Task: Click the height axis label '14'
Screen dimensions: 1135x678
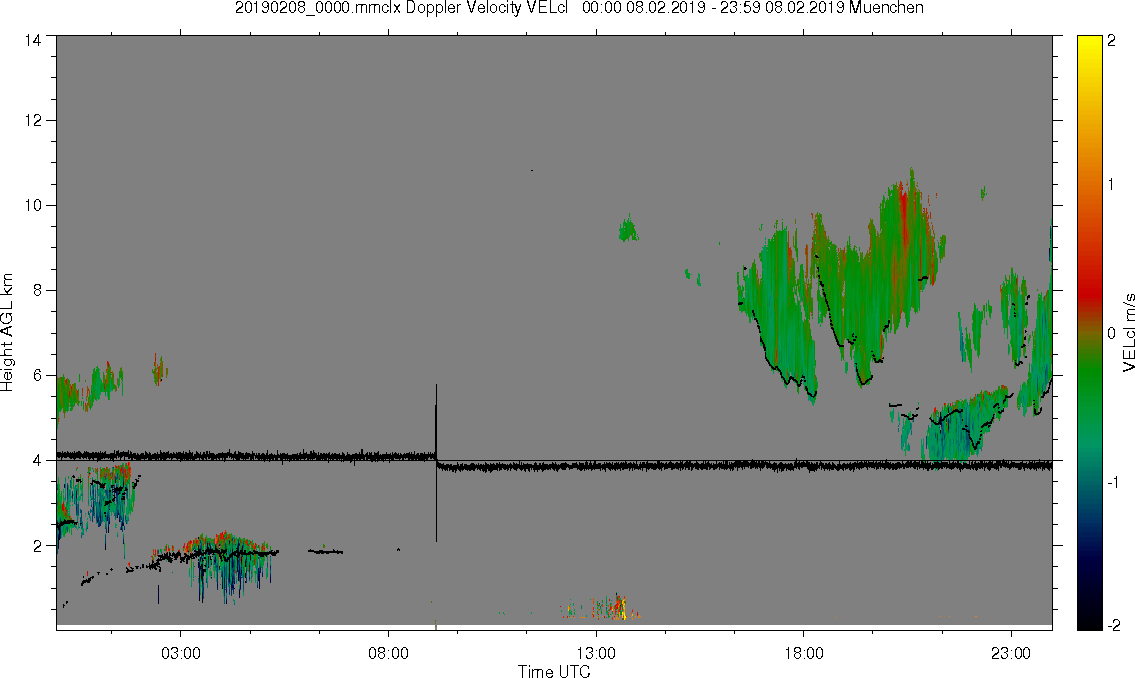Action: tap(33, 41)
